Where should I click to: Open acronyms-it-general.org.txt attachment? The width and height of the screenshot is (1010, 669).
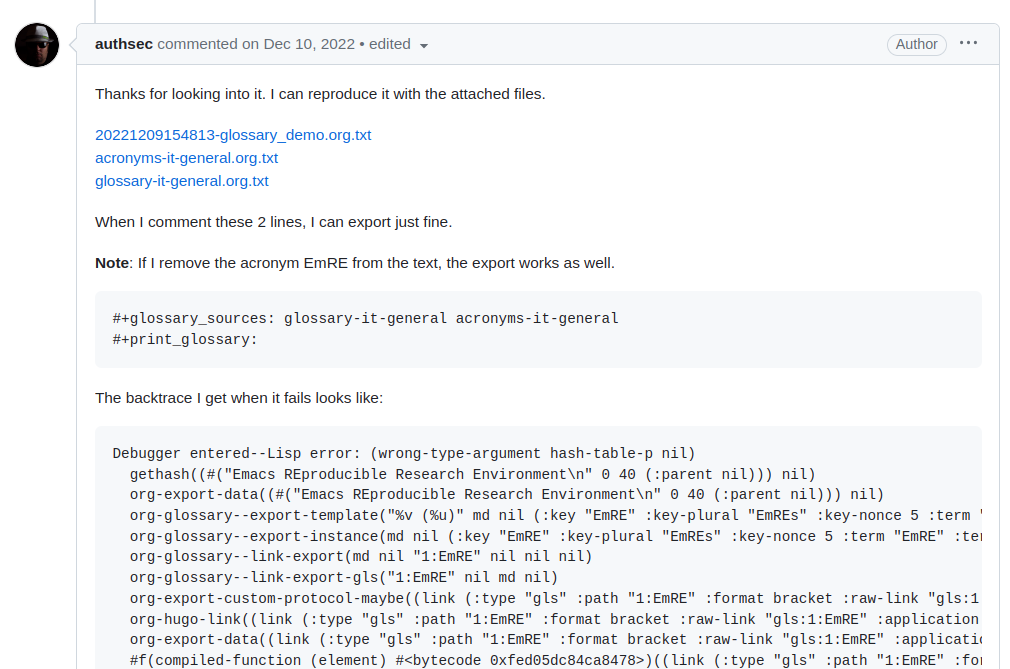(x=186, y=158)
